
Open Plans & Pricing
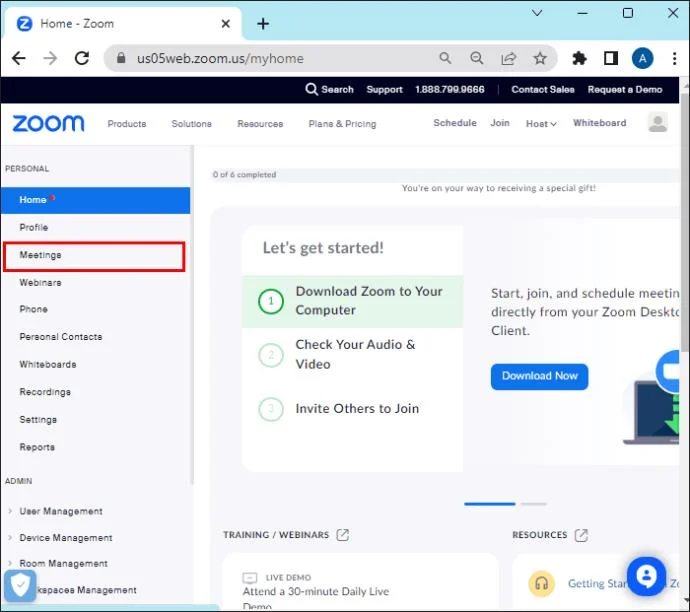point(342,124)
